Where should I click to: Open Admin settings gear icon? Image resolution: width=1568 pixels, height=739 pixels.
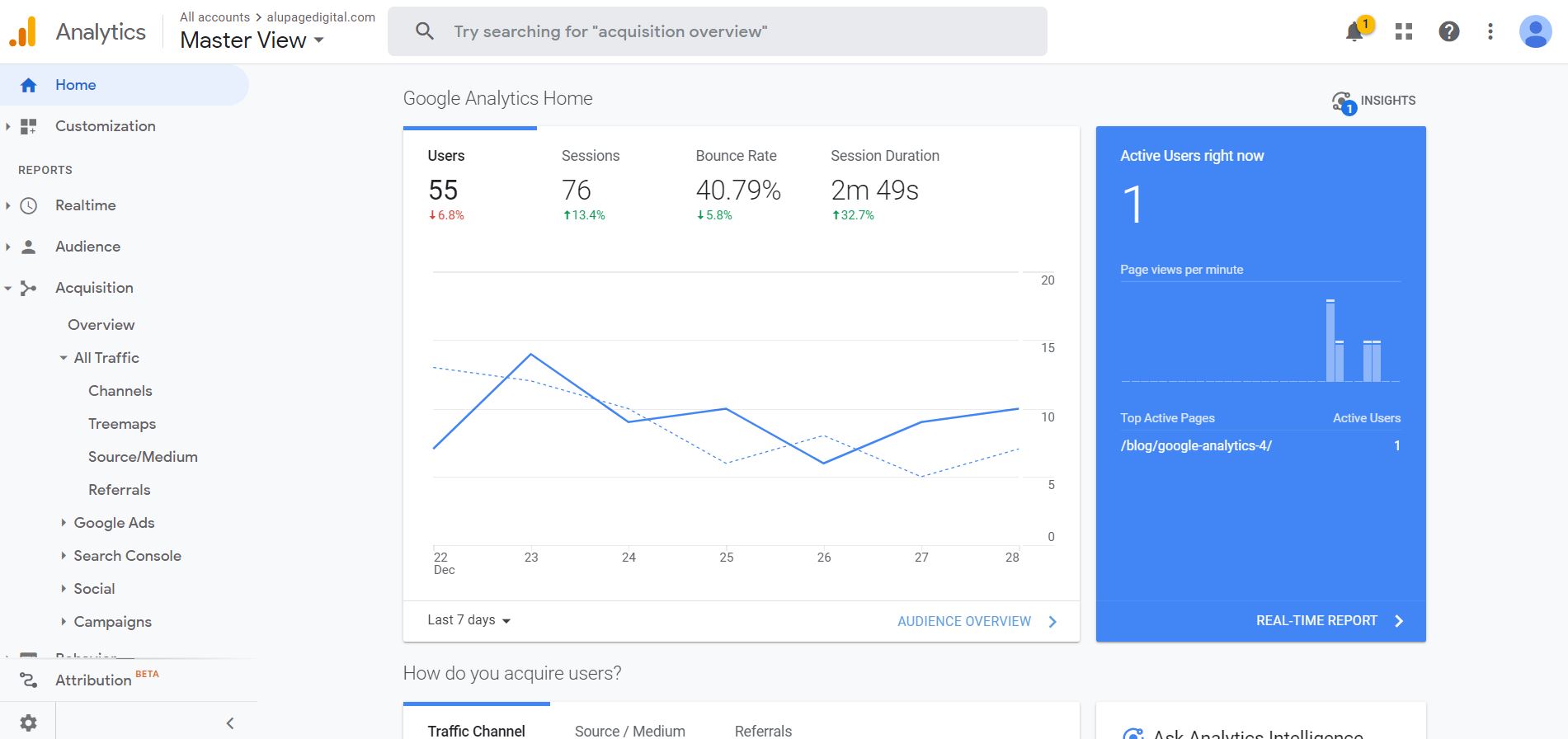tap(28, 723)
